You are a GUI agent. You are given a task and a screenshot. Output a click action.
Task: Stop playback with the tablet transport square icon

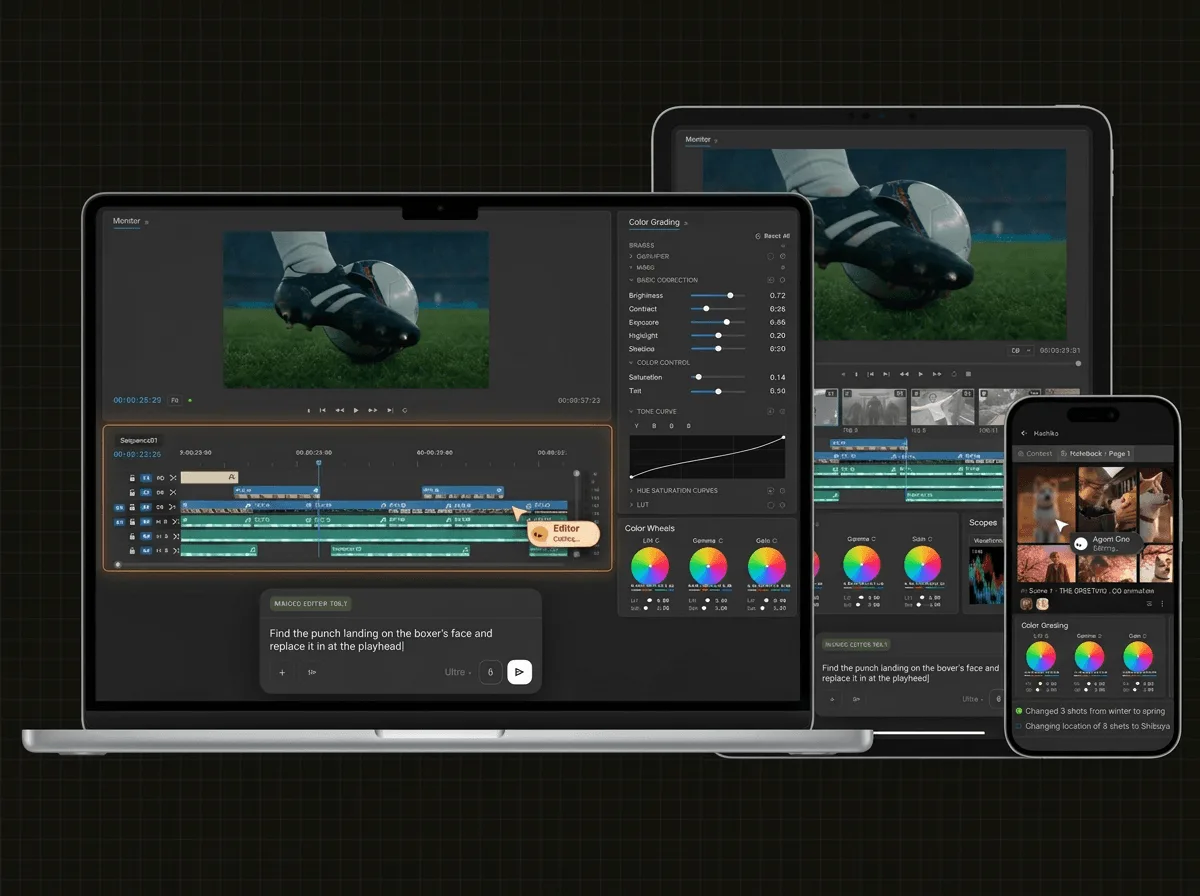click(967, 374)
